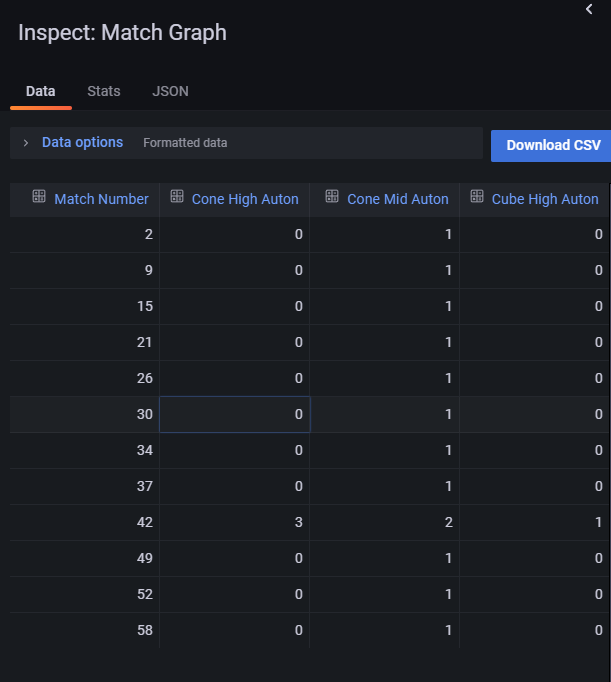Click the Download CSV button

pos(551,146)
